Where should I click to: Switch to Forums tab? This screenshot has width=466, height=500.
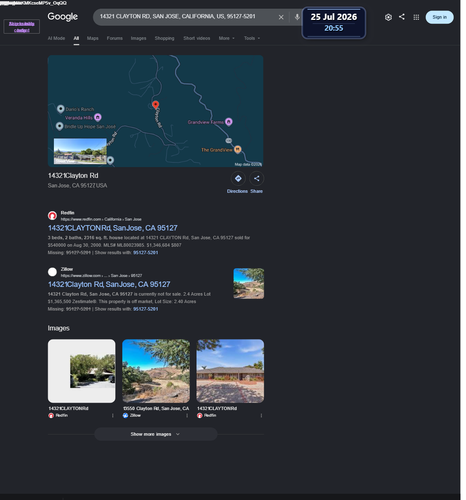click(x=116, y=39)
